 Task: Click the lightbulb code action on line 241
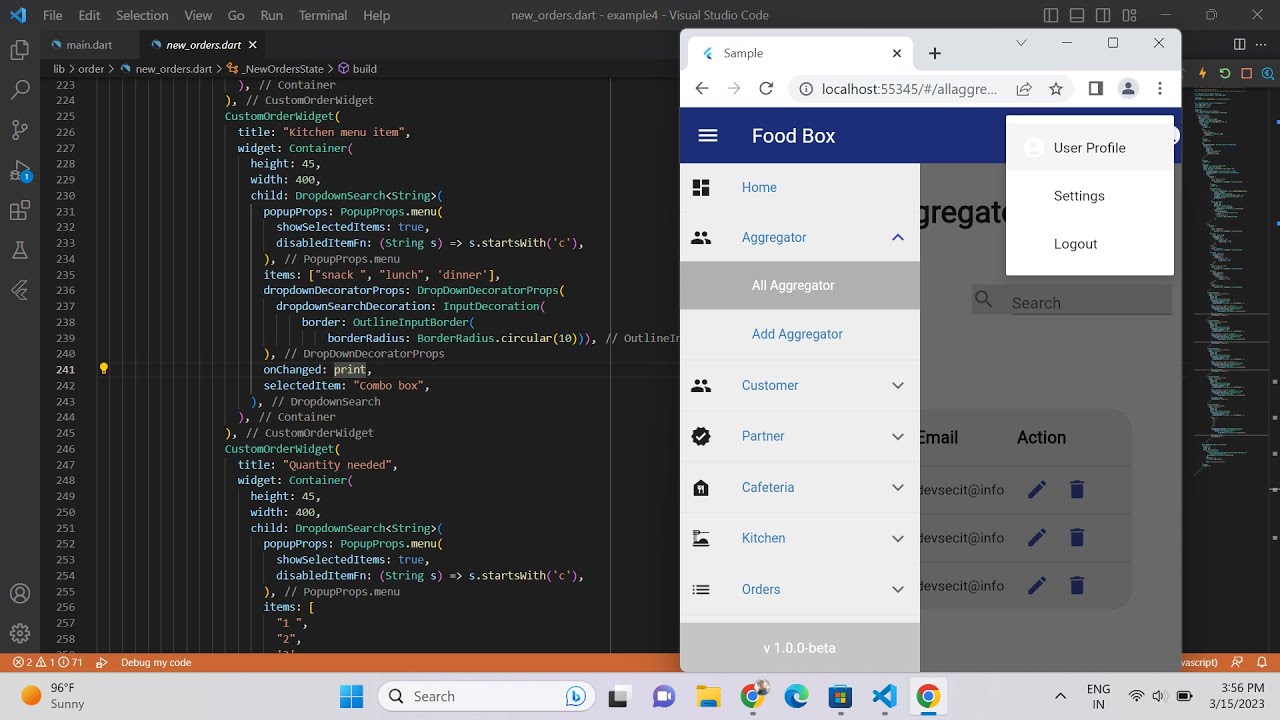tap(103, 369)
